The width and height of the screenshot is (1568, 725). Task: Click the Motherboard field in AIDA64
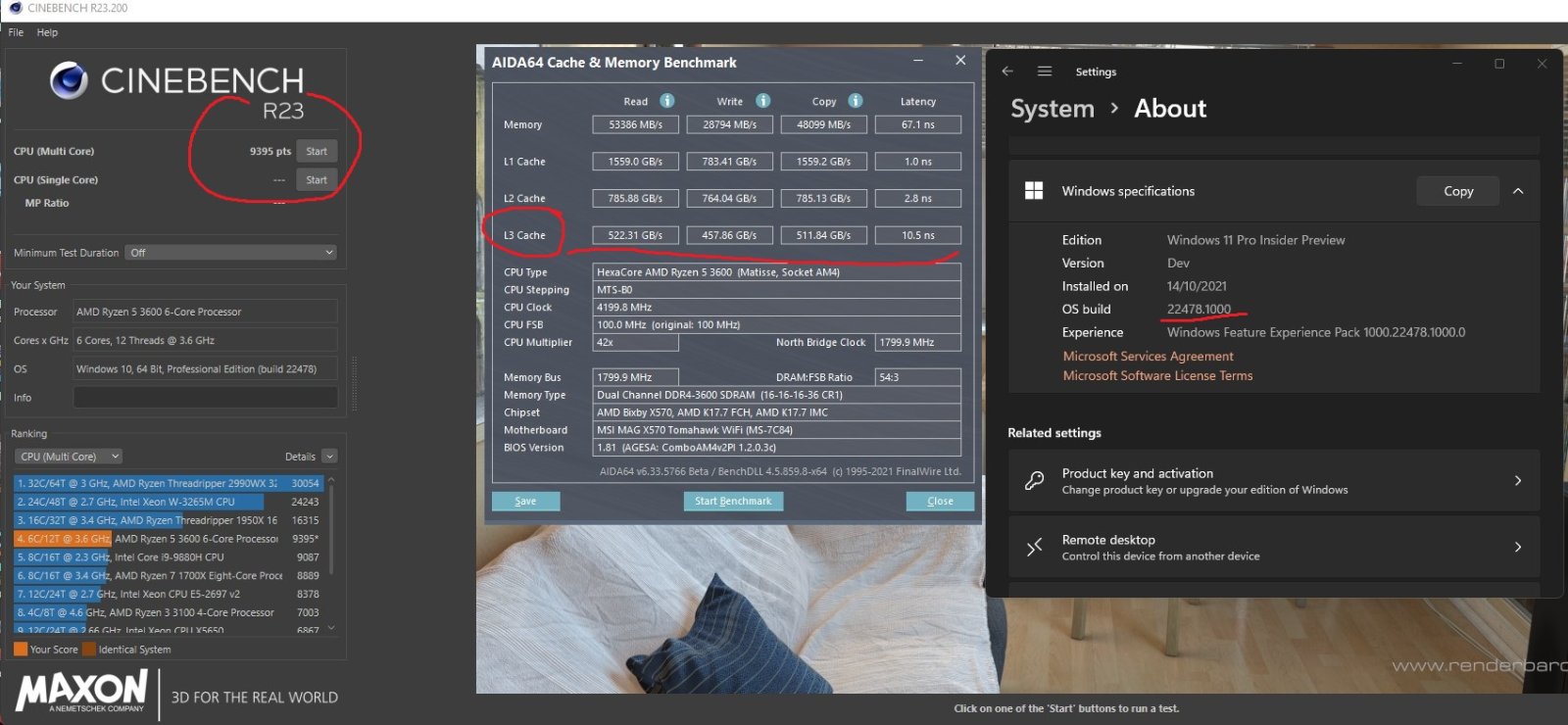click(777, 430)
